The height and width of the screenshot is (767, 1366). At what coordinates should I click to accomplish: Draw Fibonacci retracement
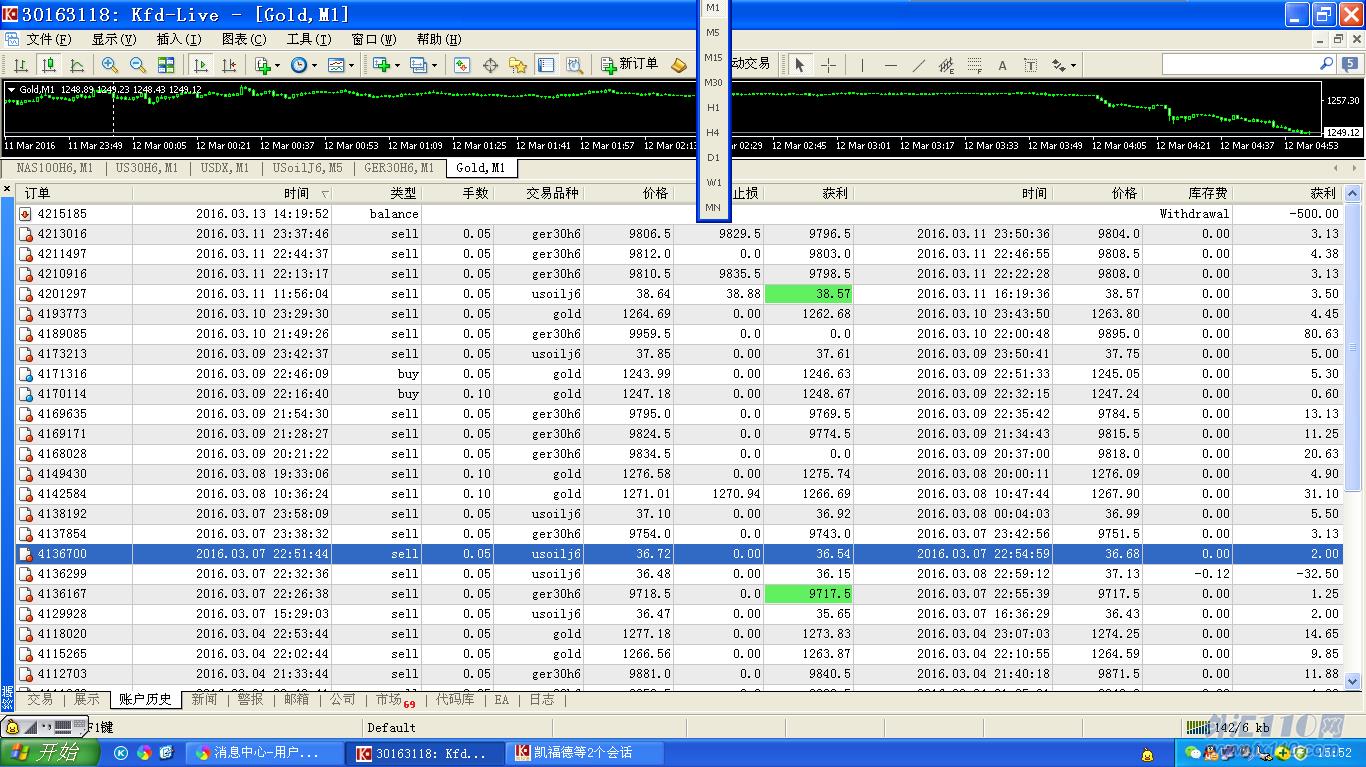[974, 65]
